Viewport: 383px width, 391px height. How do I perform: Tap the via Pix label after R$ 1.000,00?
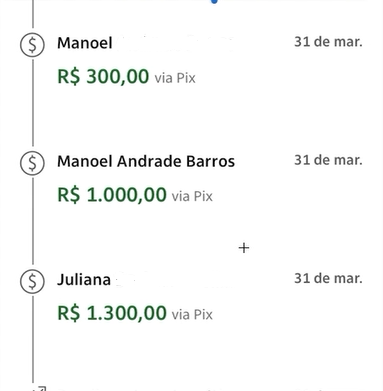point(192,197)
